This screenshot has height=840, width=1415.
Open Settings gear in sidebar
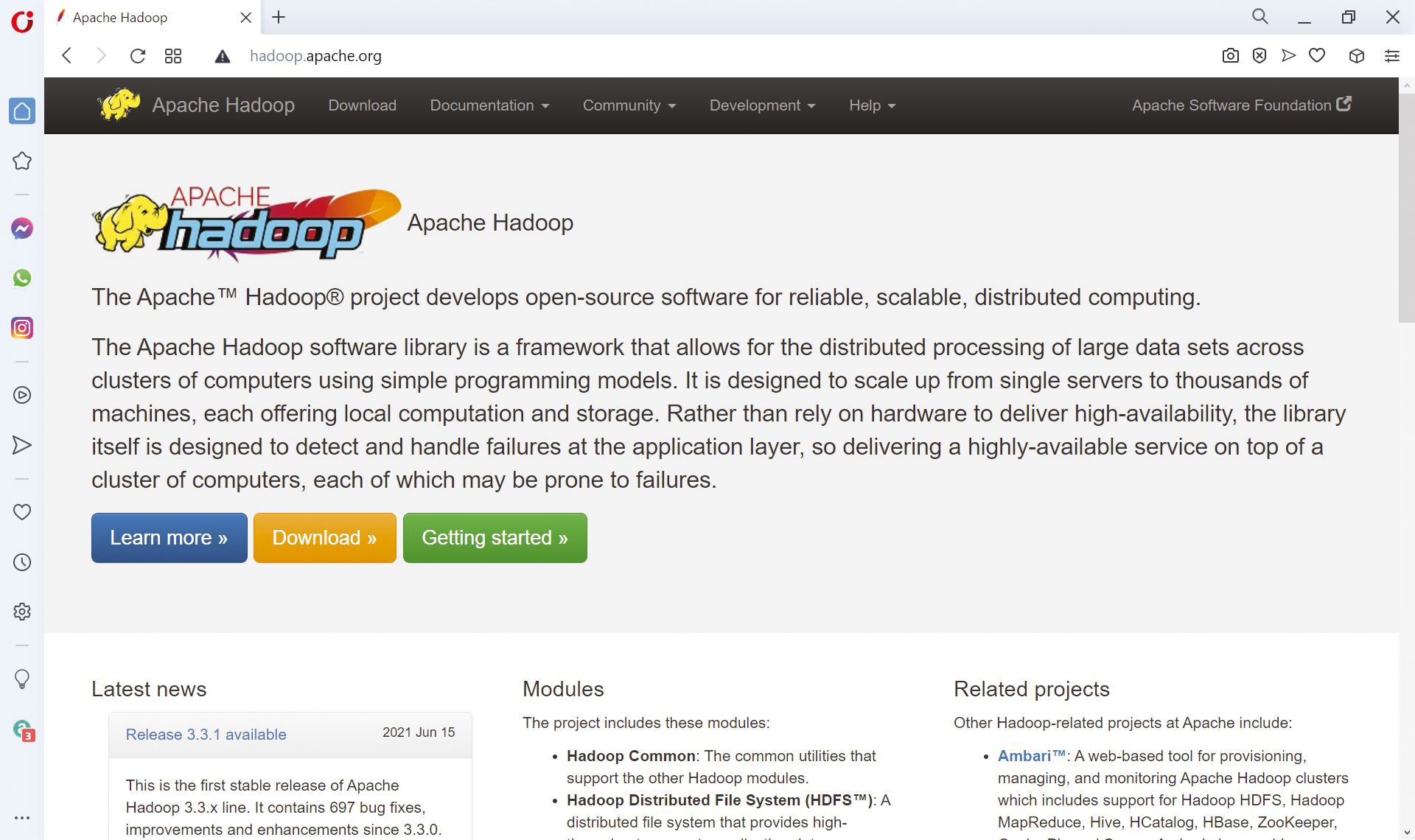[22, 612]
